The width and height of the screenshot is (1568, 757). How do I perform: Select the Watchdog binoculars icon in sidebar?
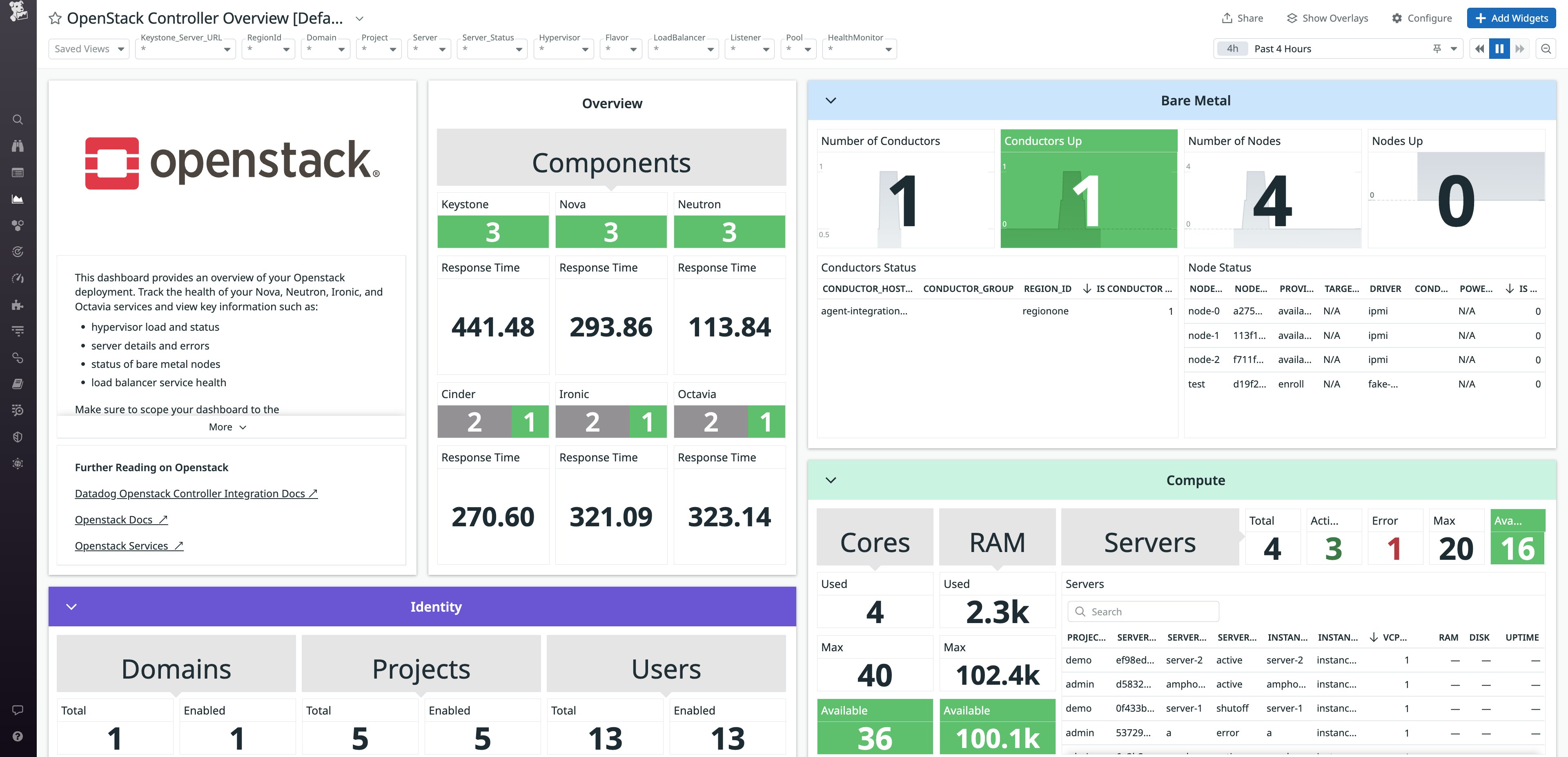coord(18,146)
